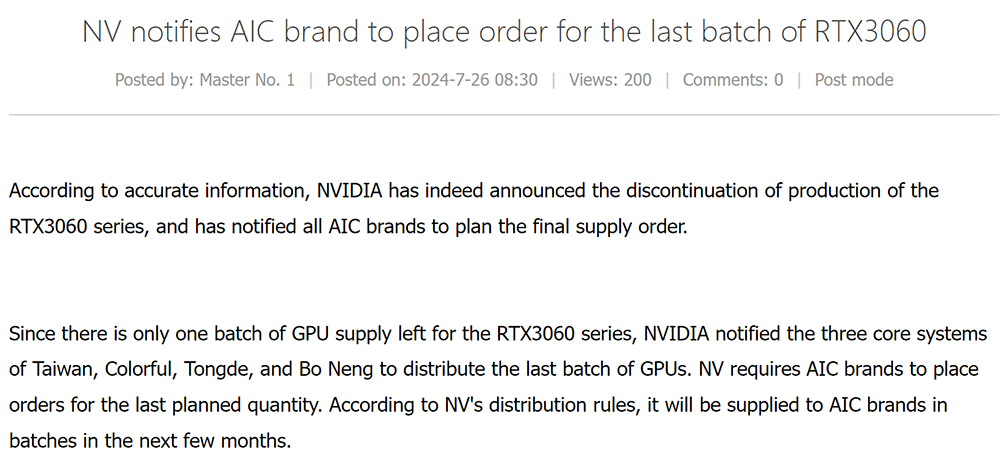Click the article title about RTX3060
This screenshot has width=1000, height=464.
pos(504,32)
